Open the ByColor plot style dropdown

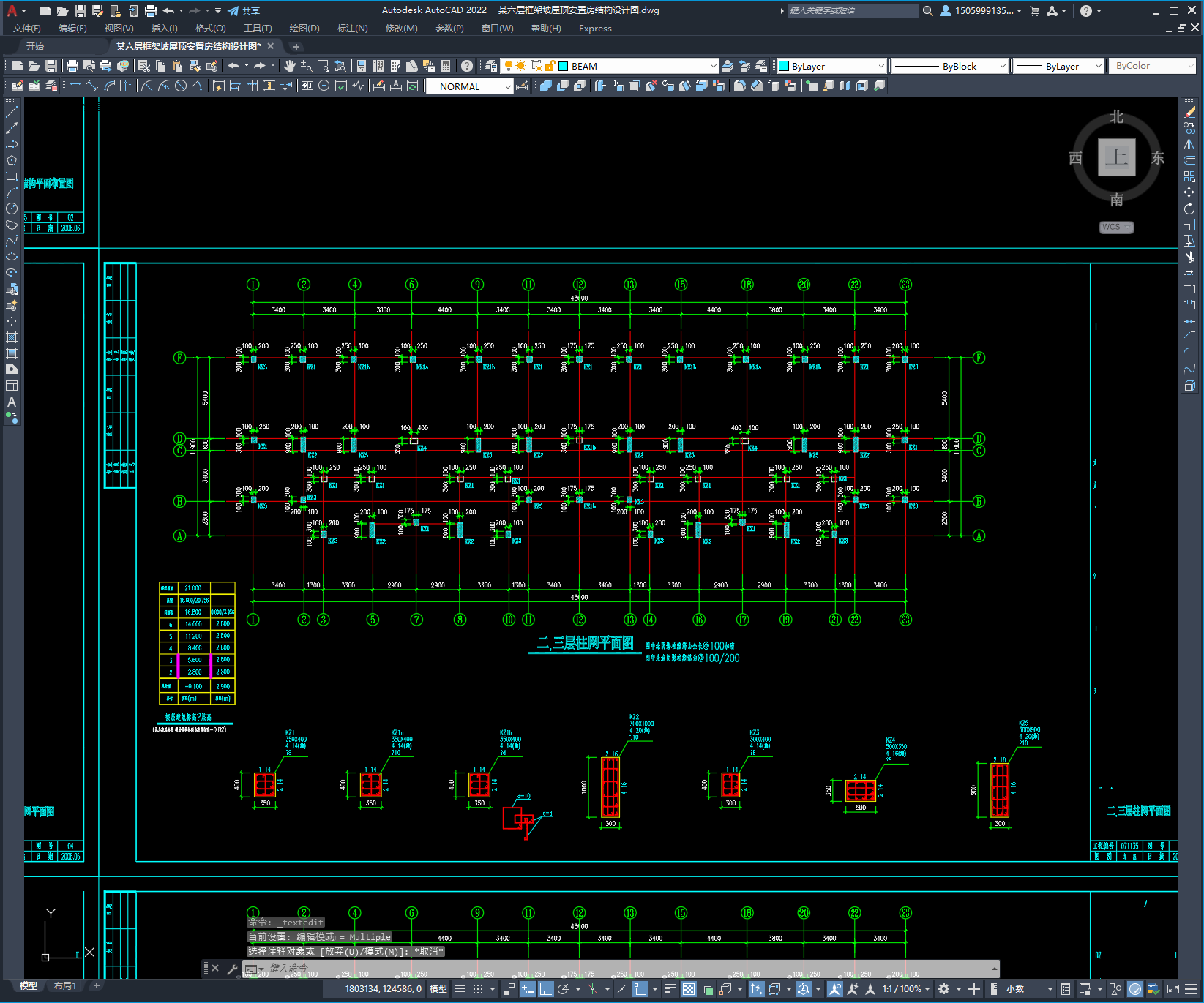[1189, 66]
